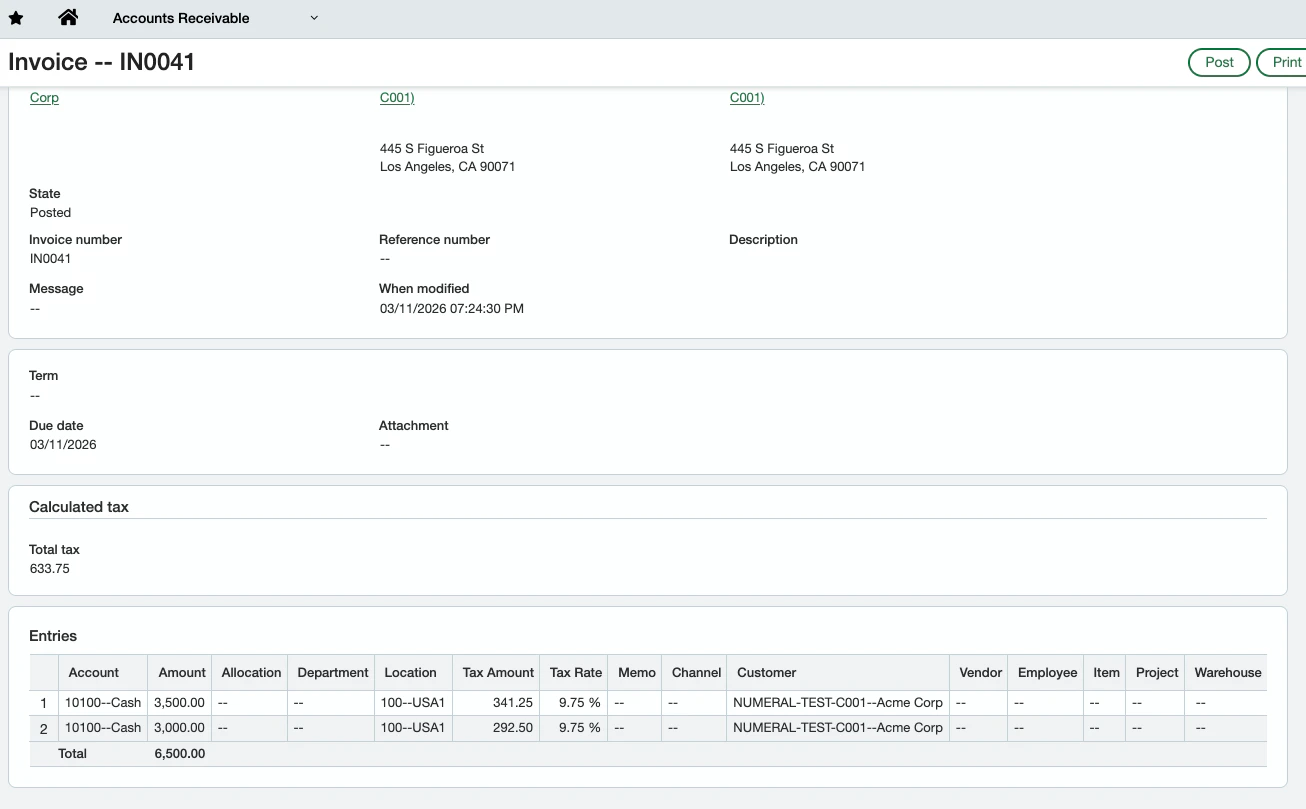Click row 1 customer NUMERAL-TEST-C001--Acme Corp
The width and height of the screenshot is (1306, 809).
[838, 703]
